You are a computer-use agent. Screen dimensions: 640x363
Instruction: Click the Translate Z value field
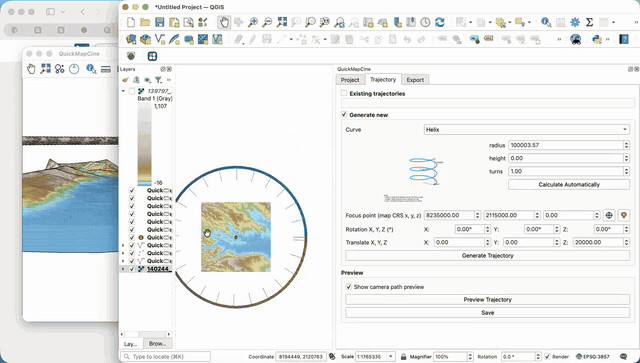click(x=598, y=242)
